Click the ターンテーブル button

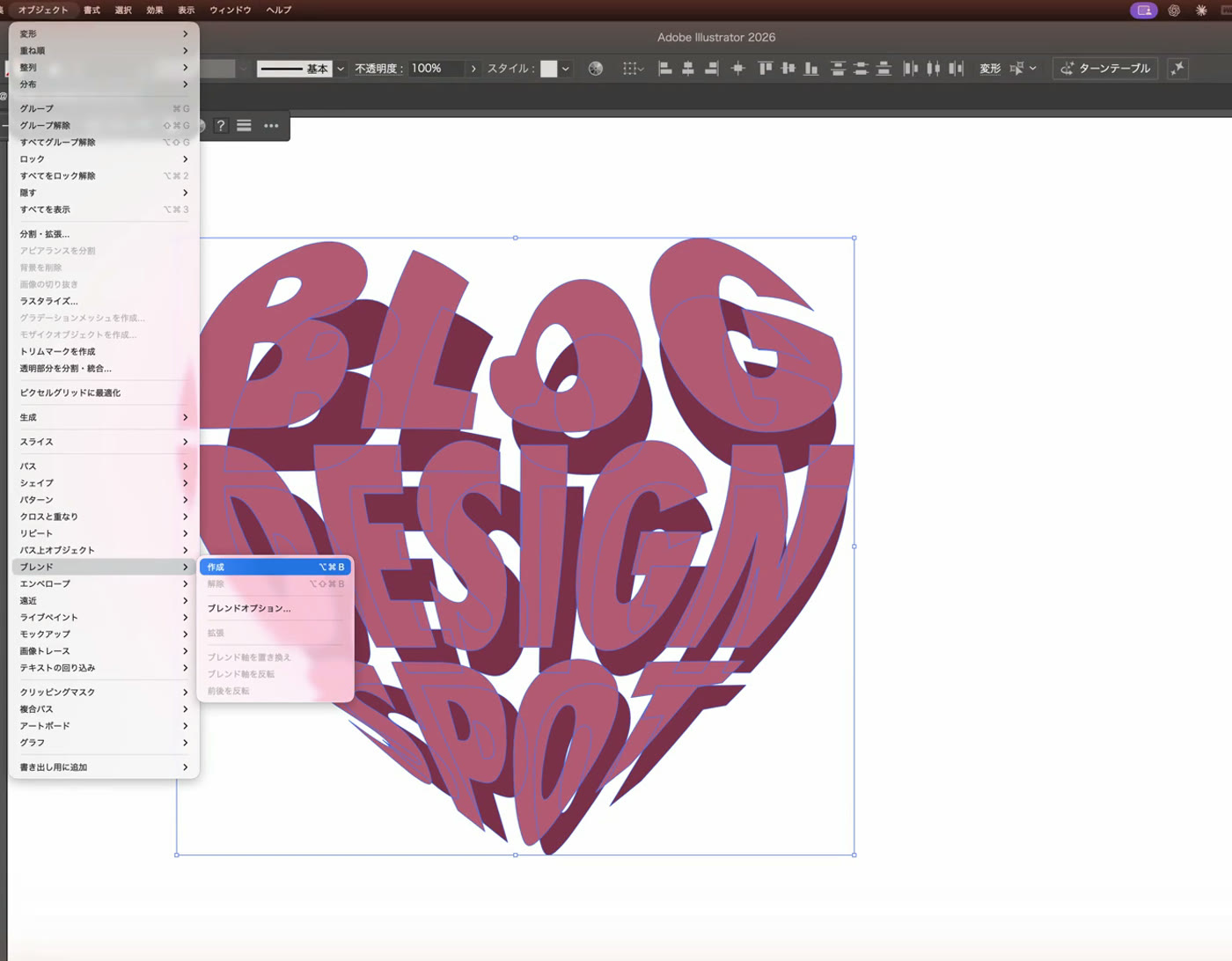coord(1105,69)
